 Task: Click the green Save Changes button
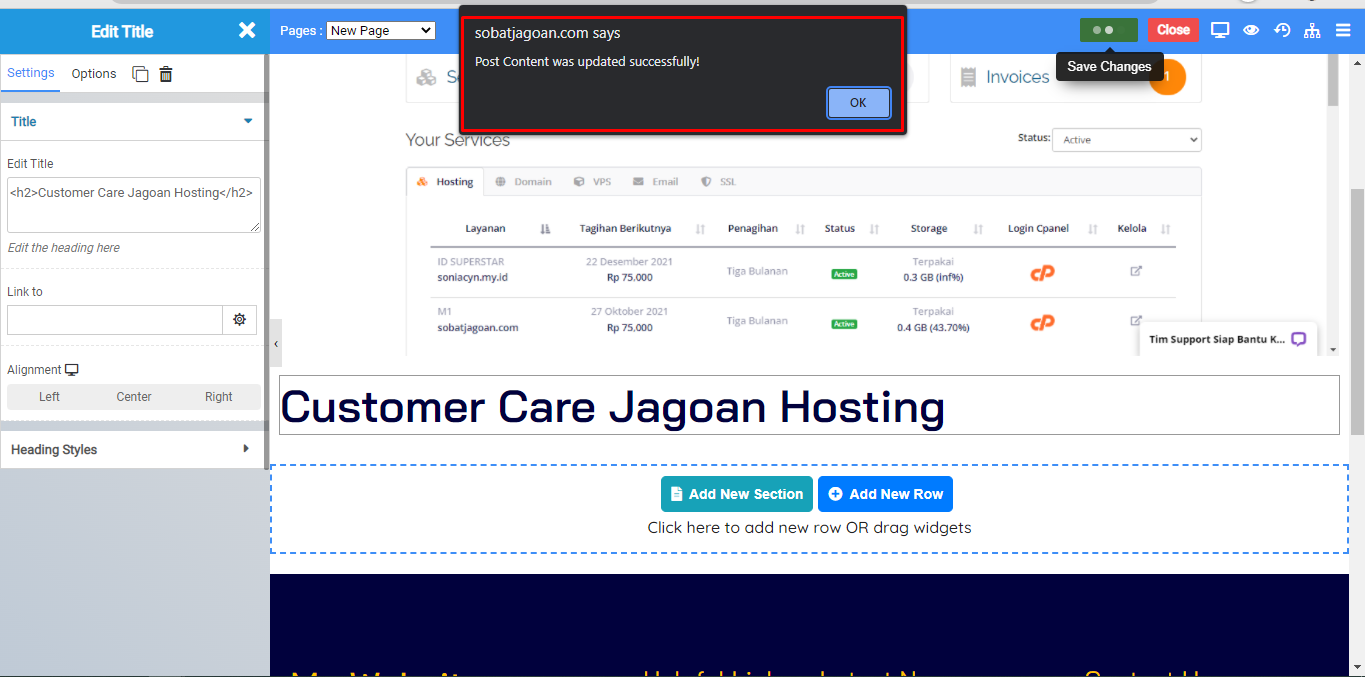pyautogui.click(x=1109, y=30)
